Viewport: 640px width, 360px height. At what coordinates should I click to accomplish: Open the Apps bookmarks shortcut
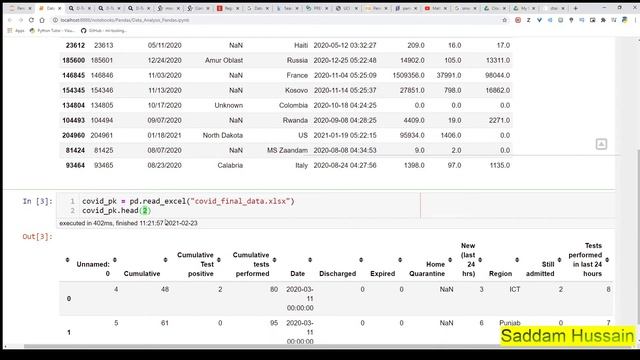tap(16, 31)
